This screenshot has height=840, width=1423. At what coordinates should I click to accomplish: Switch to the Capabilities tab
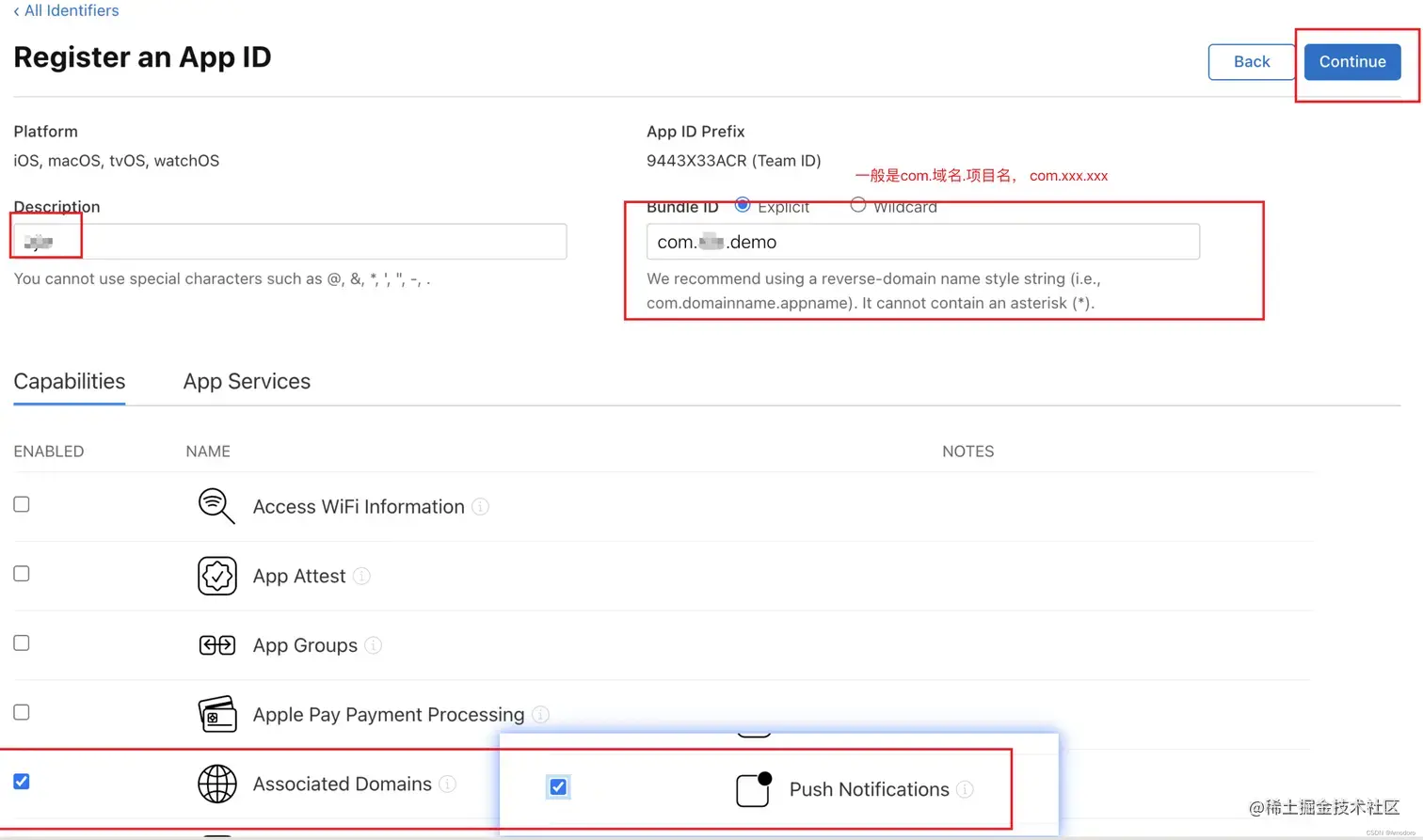point(70,381)
